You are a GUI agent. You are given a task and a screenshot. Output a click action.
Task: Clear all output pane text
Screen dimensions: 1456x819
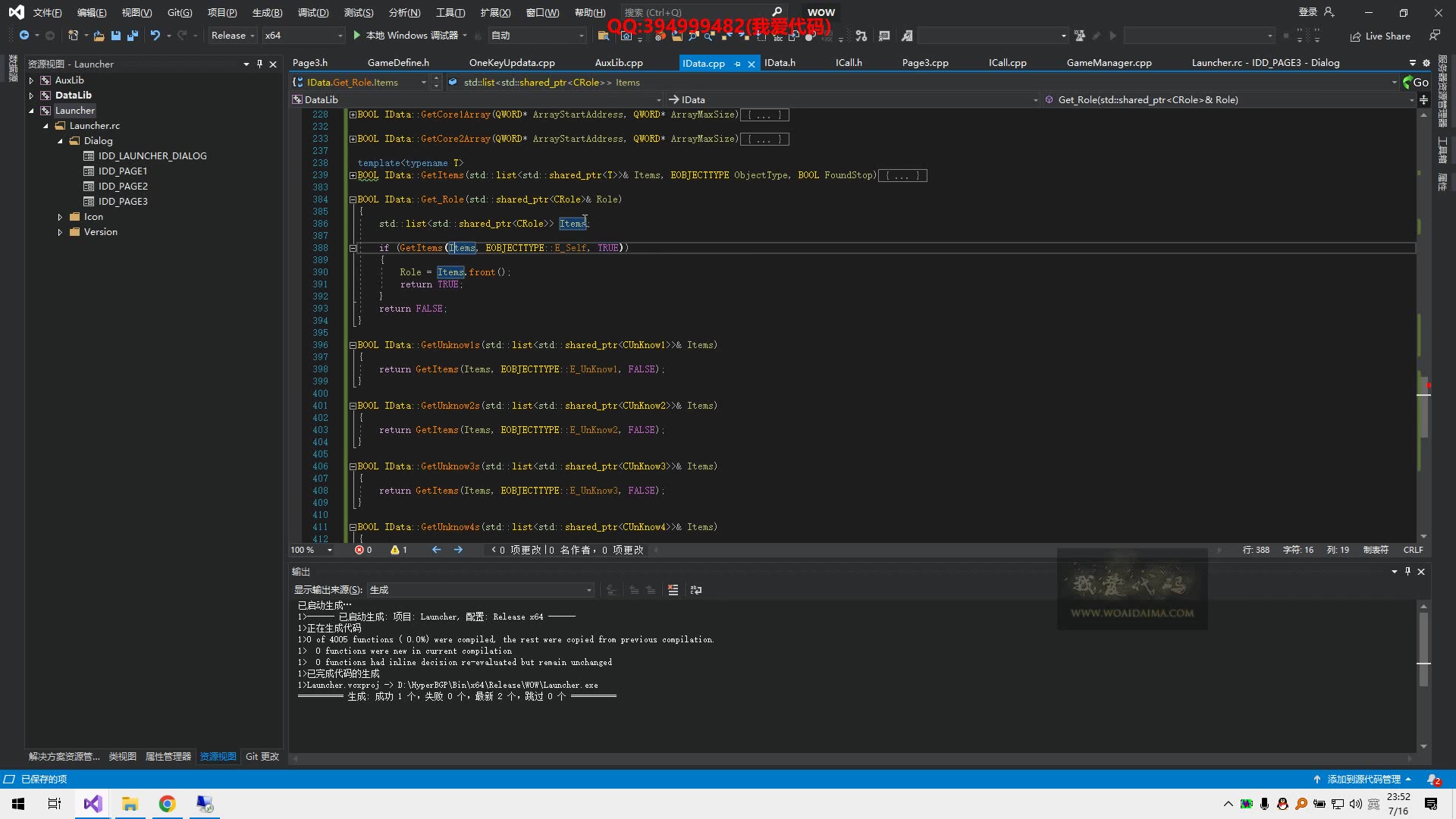pyautogui.click(x=673, y=590)
